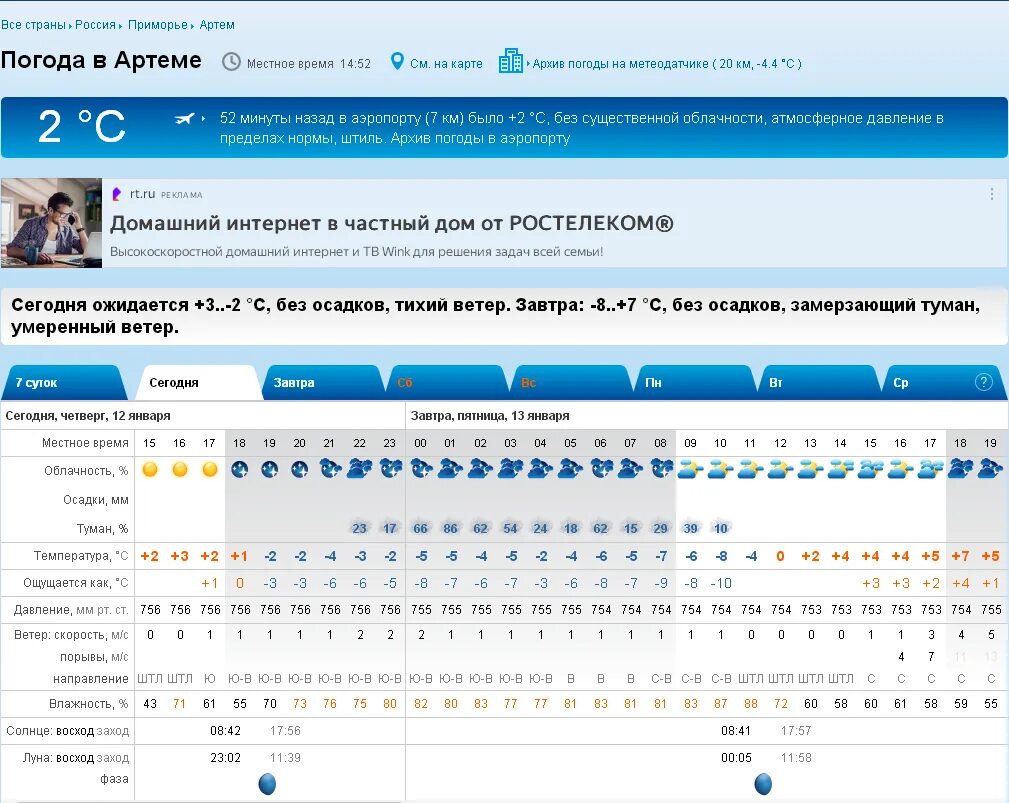Click today's moonrise time 23:02
Screen dimensions: 1009x803
[225, 758]
